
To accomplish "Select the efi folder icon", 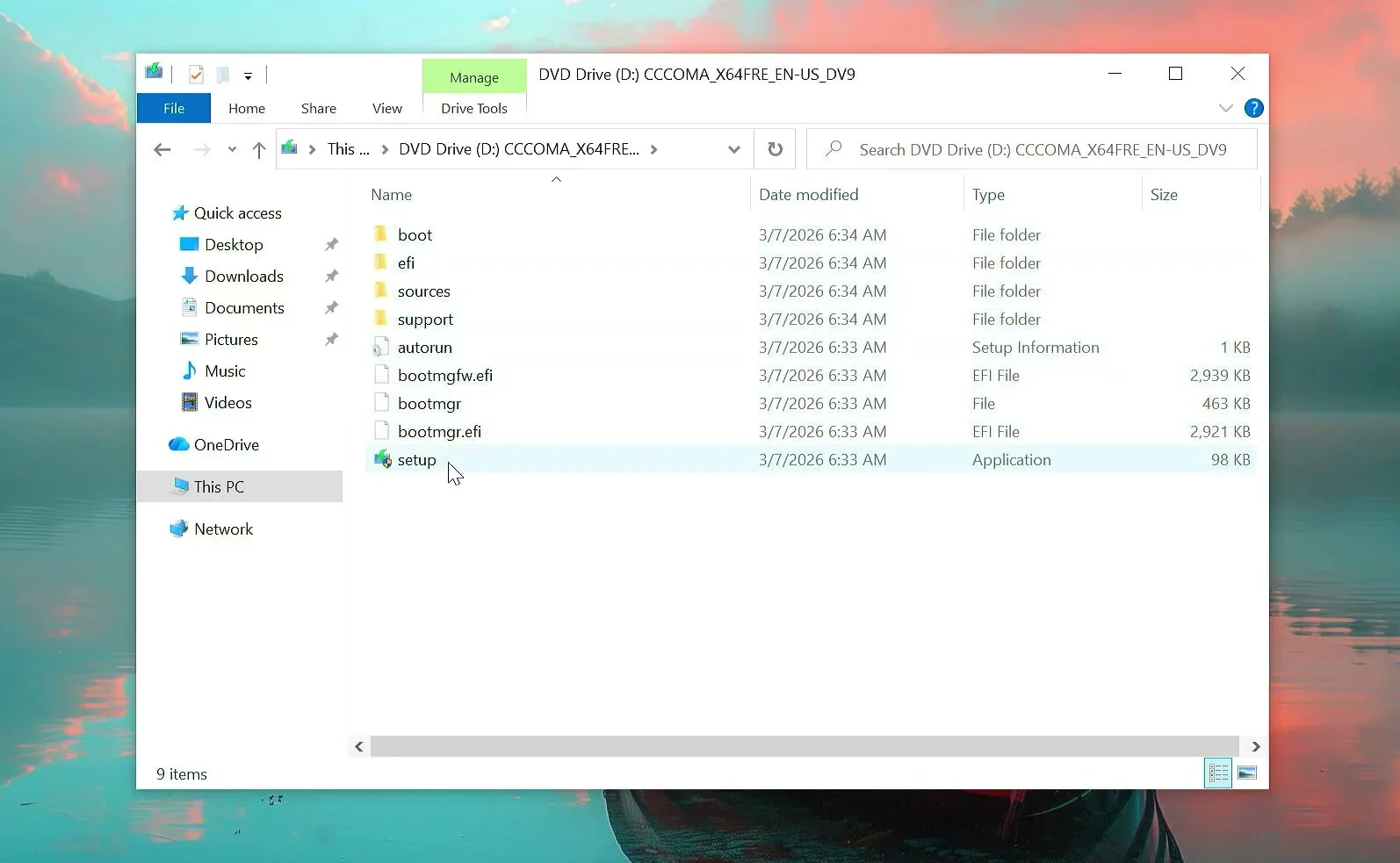I will tap(381, 262).
